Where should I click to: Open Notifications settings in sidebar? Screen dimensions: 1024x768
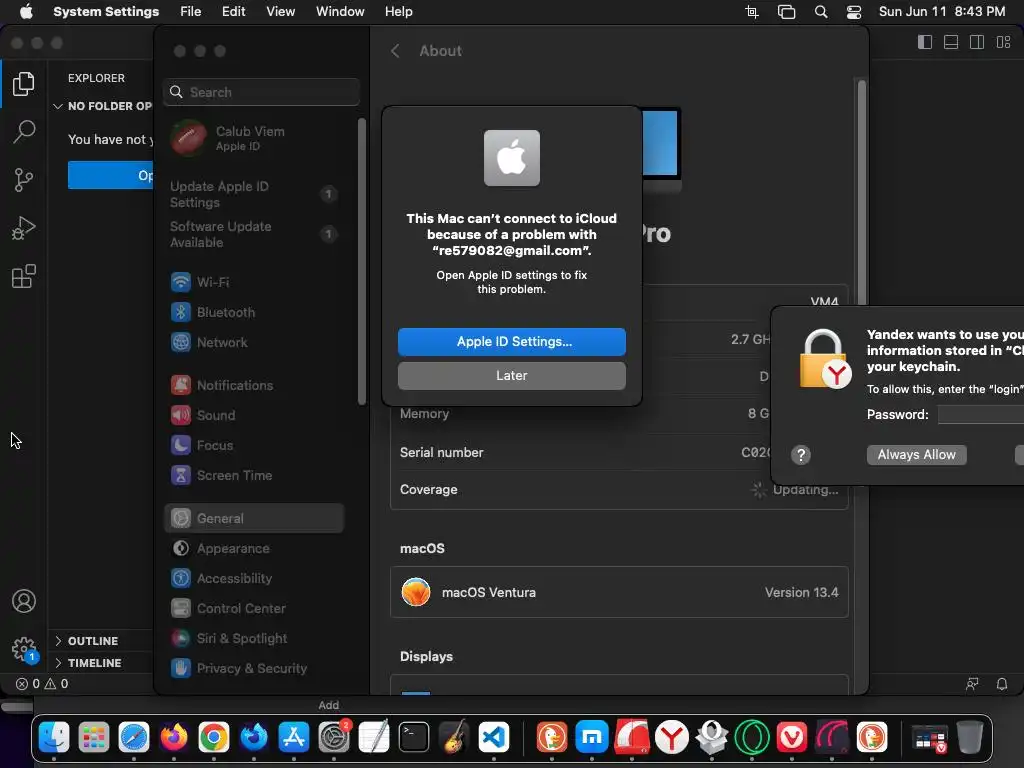[255, 385]
